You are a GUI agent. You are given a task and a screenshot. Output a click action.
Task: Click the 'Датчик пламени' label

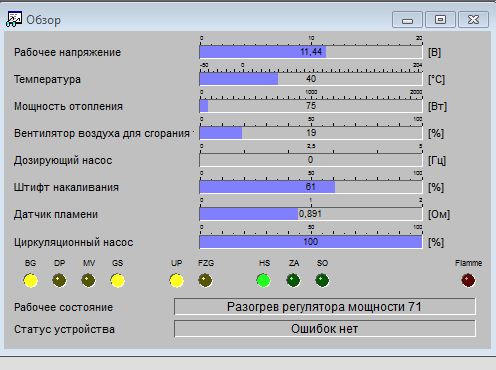56,214
